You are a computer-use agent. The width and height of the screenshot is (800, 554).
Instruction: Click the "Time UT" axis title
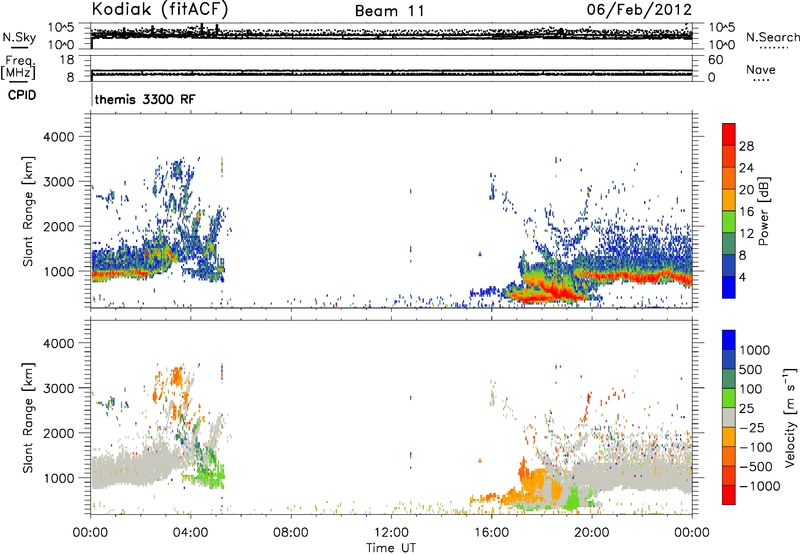coord(391,548)
